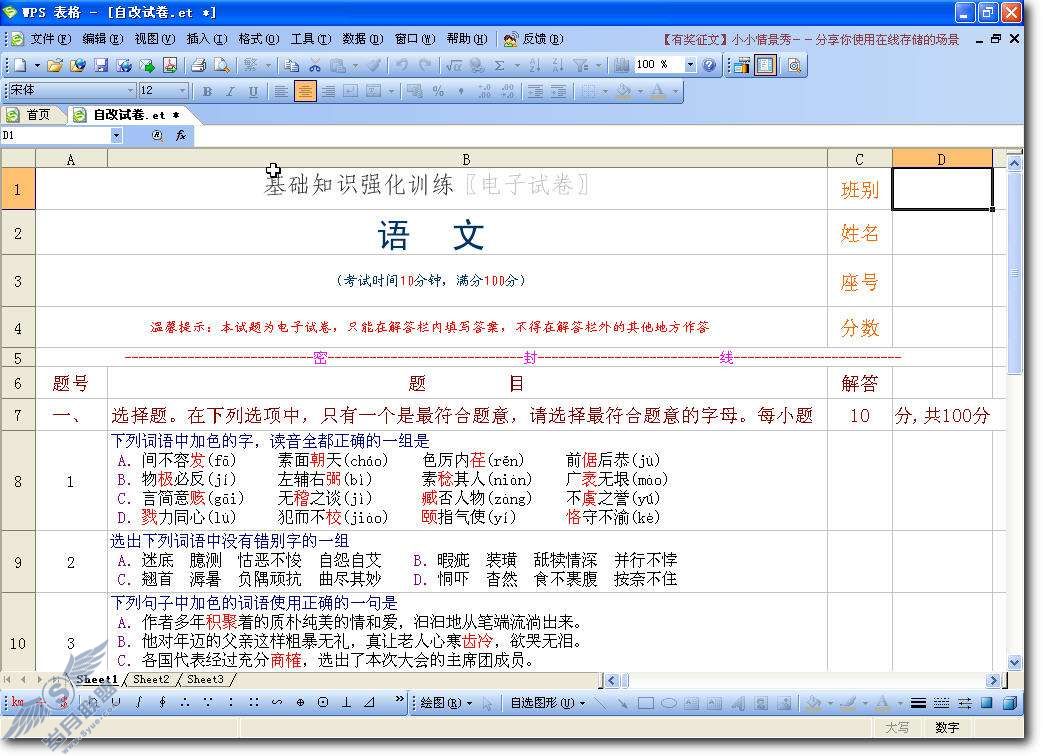Open Print Preview magnifier icon
The width and height of the screenshot is (1043, 756).
(222, 65)
